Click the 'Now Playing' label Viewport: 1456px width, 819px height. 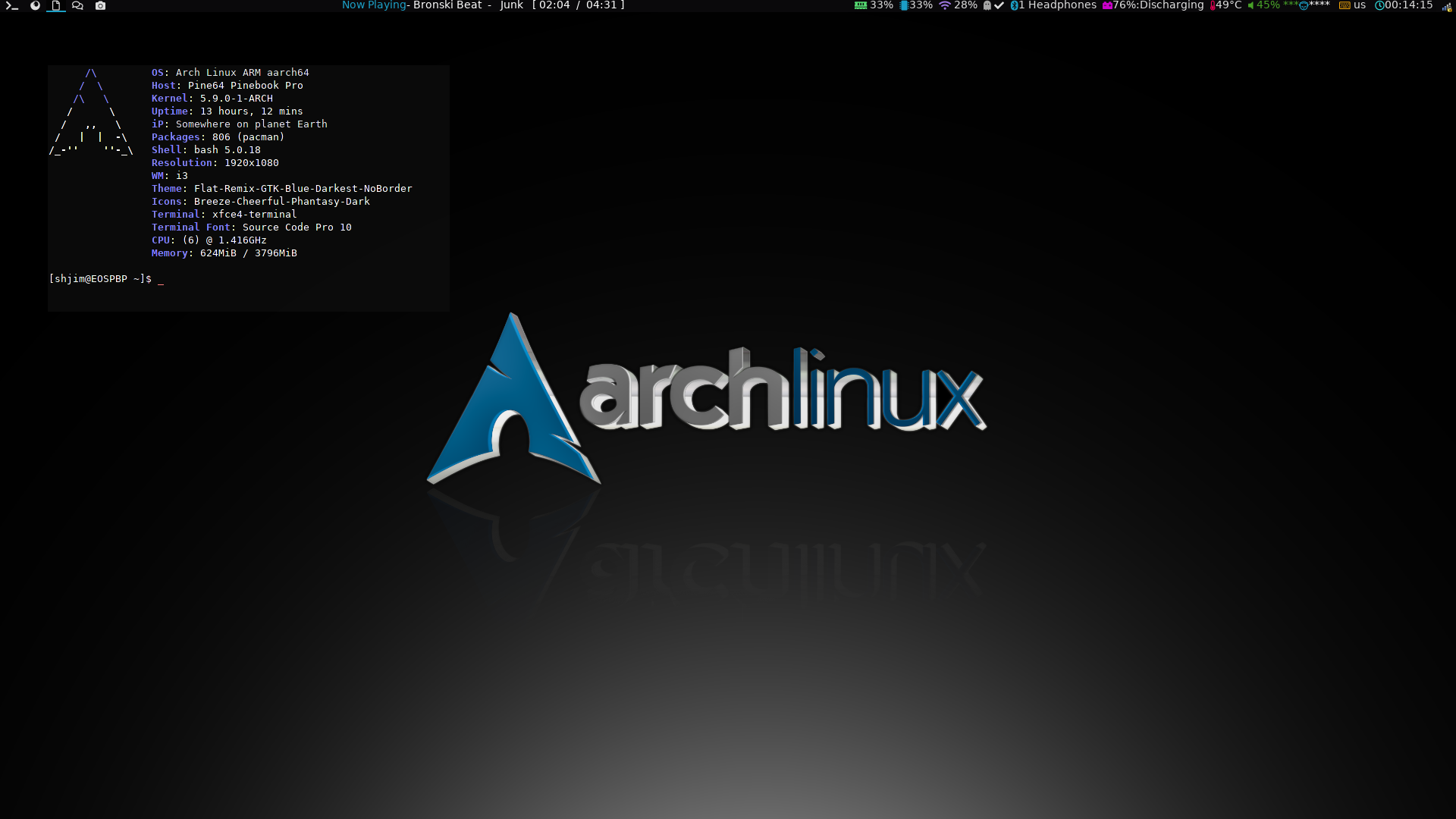(374, 5)
